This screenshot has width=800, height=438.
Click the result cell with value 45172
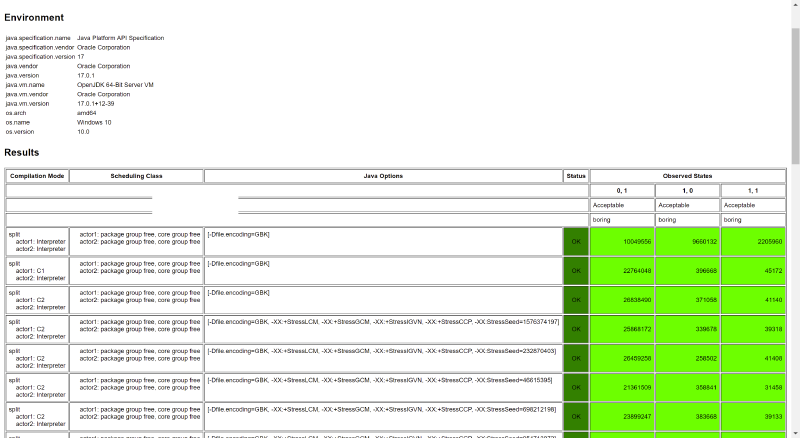753,270
